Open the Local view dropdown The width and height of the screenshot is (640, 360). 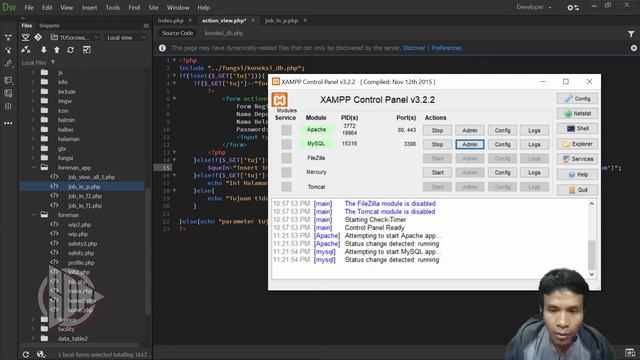126,38
